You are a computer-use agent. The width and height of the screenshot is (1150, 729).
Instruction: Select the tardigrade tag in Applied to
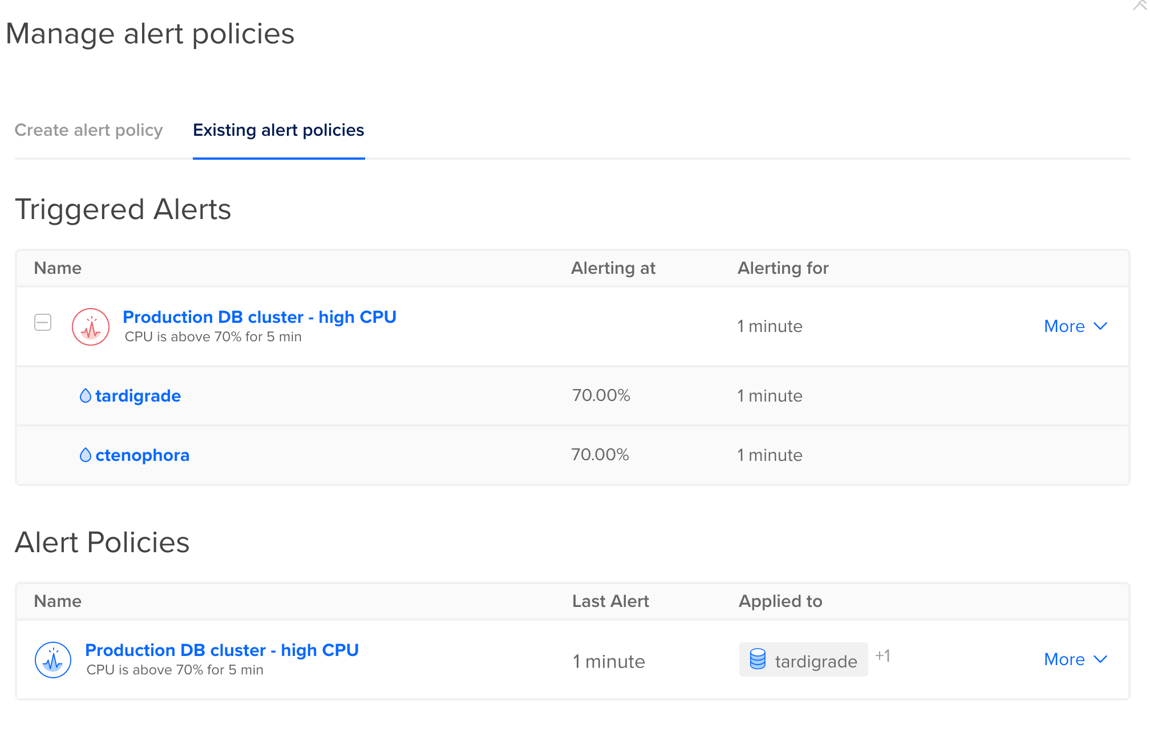pos(814,661)
